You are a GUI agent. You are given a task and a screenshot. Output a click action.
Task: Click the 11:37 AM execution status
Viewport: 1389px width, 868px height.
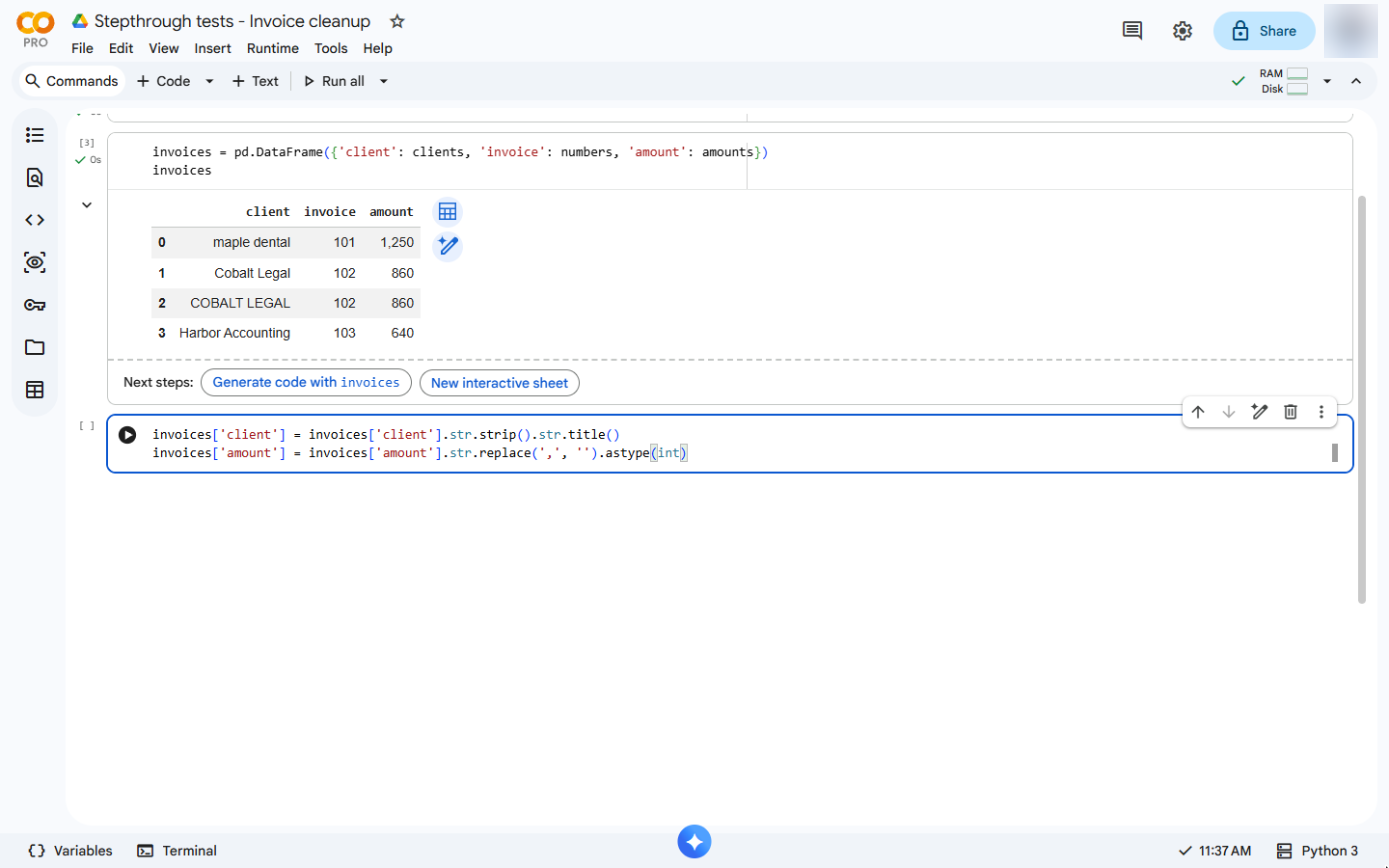click(1214, 851)
